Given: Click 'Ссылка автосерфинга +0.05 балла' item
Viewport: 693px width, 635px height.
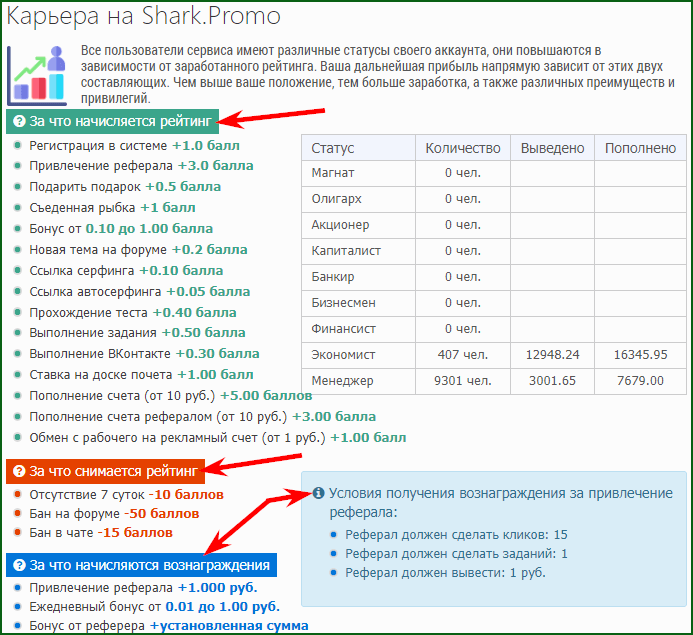Looking at the screenshot, I should tap(140, 292).
